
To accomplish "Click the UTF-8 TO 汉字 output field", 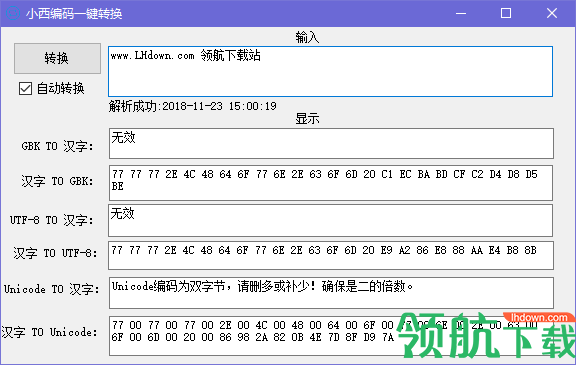I will pos(331,220).
